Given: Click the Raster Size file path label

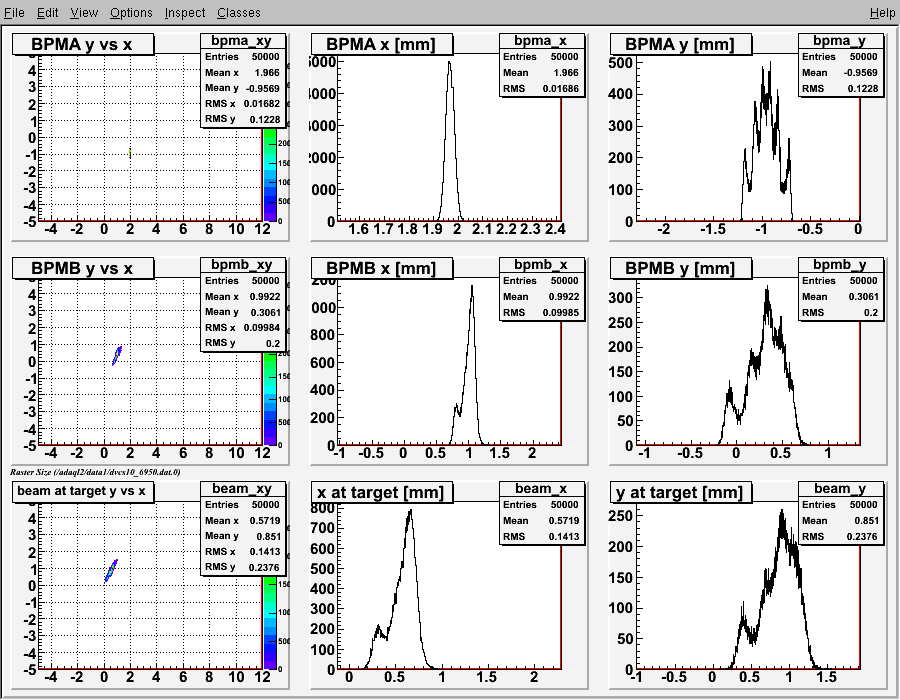Looking at the screenshot, I should pos(95,472).
